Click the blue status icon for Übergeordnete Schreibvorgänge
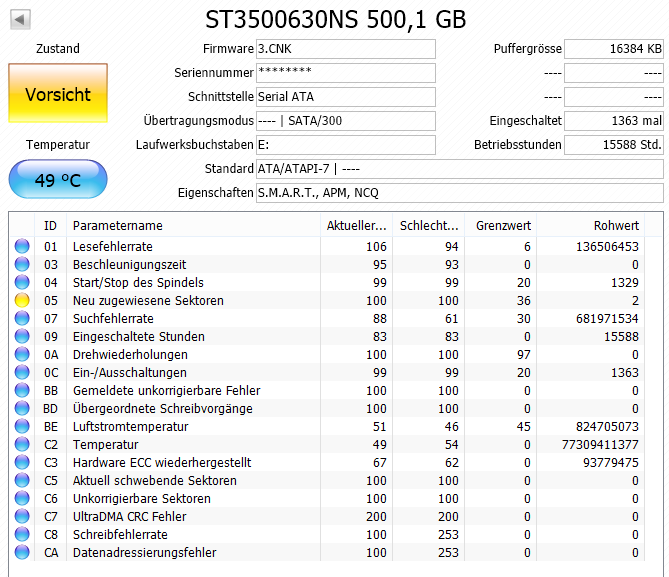 (x=22, y=408)
